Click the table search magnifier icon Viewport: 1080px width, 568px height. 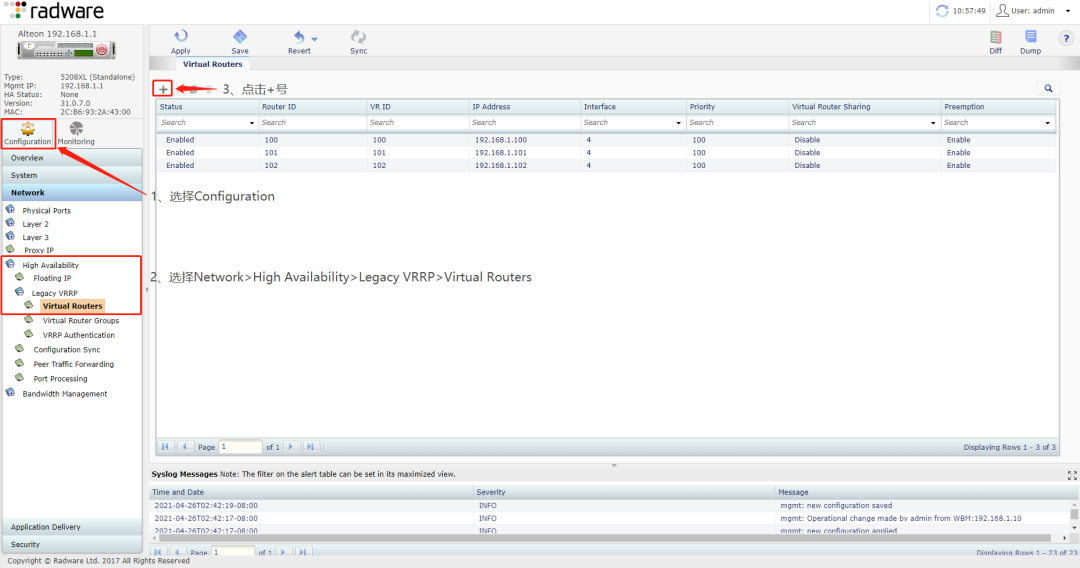[x=1048, y=88]
